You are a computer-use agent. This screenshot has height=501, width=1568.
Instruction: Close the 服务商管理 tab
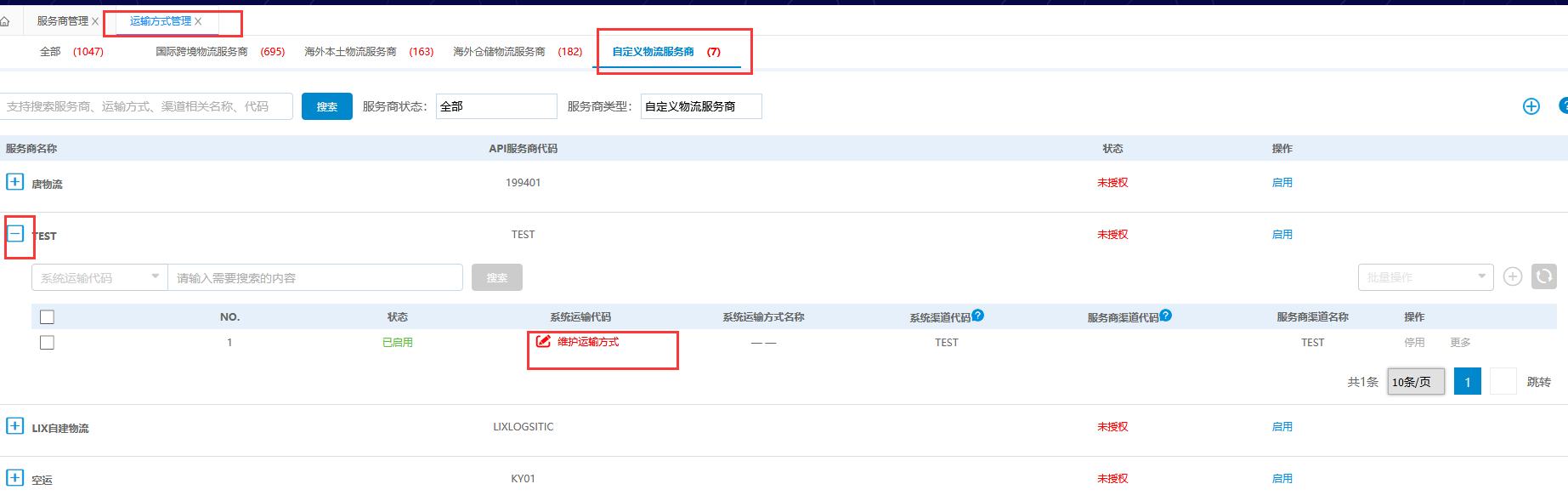95,21
